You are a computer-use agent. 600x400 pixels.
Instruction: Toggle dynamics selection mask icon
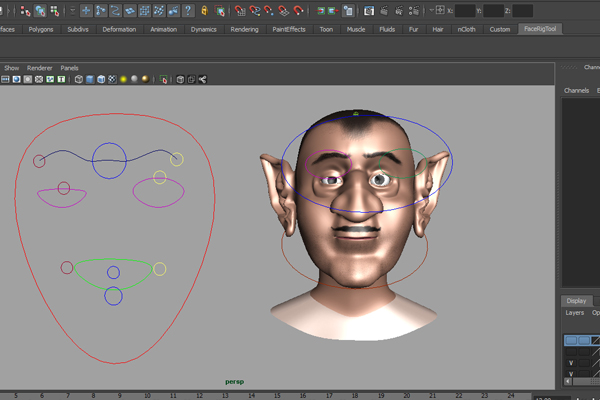pyautogui.click(x=159, y=11)
